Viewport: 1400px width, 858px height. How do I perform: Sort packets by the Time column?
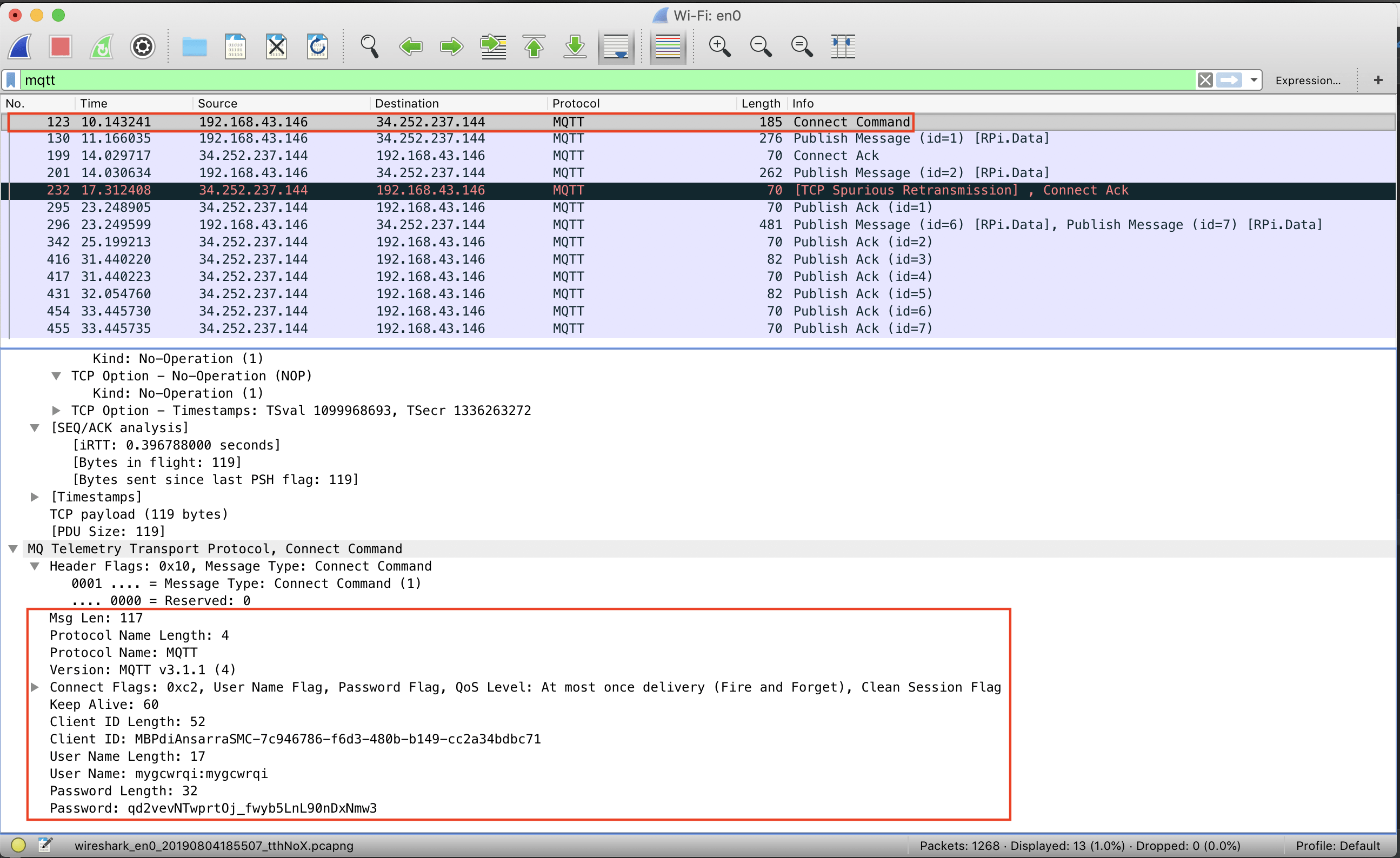pyautogui.click(x=134, y=103)
